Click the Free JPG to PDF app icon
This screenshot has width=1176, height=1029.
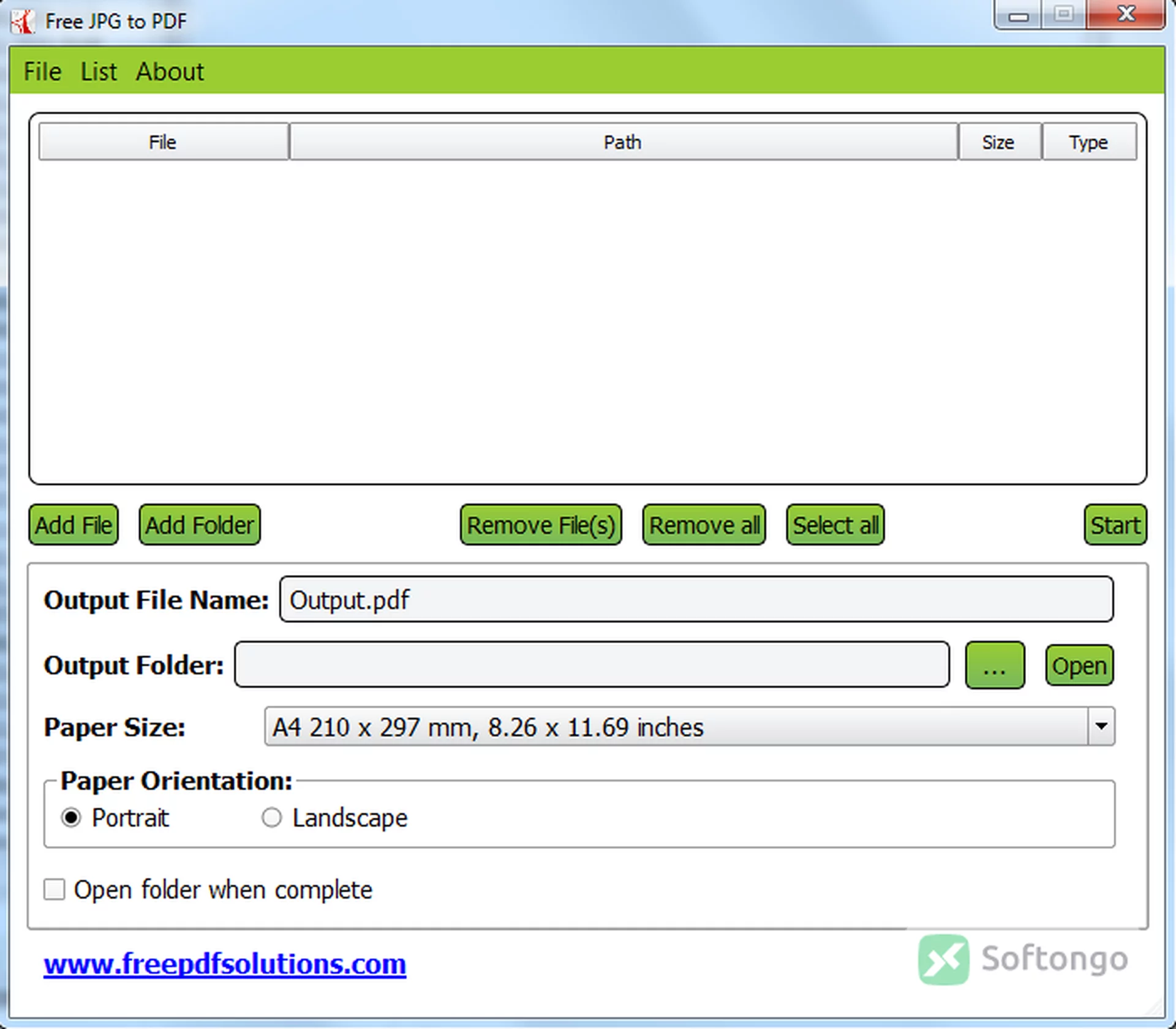(23, 22)
